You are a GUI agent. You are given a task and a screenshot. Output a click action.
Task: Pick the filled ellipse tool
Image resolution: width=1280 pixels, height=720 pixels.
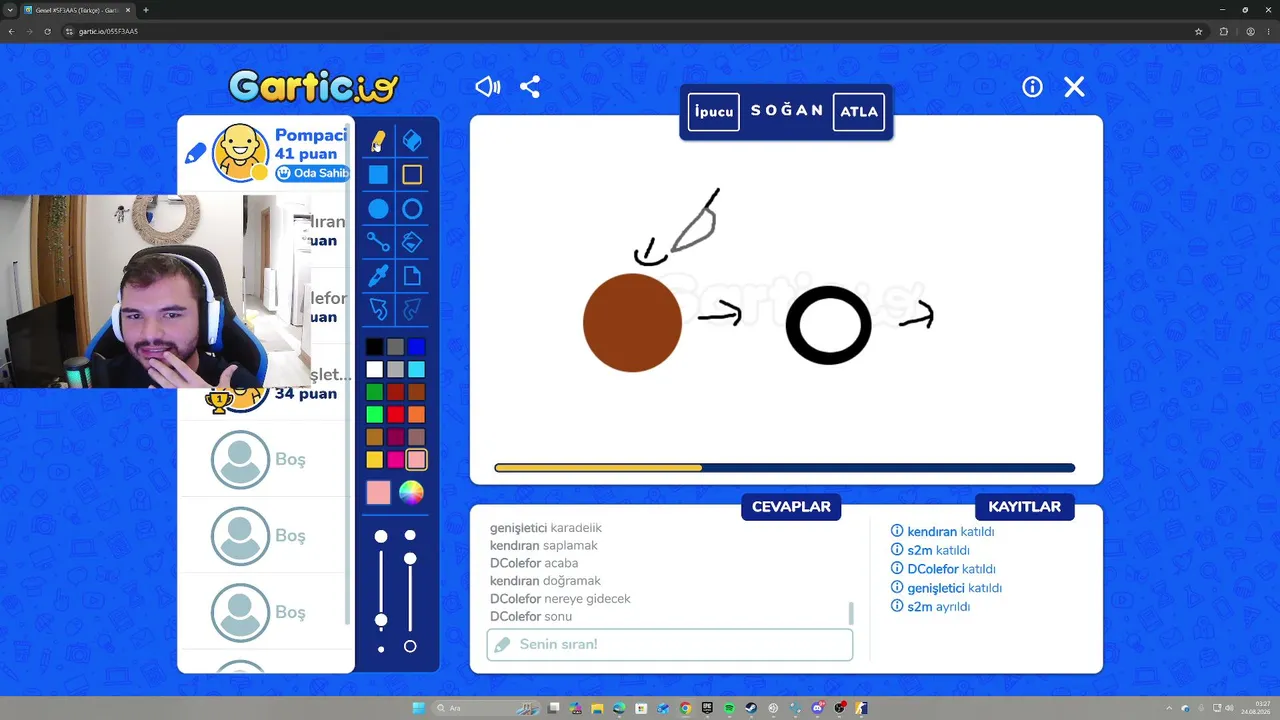378,209
